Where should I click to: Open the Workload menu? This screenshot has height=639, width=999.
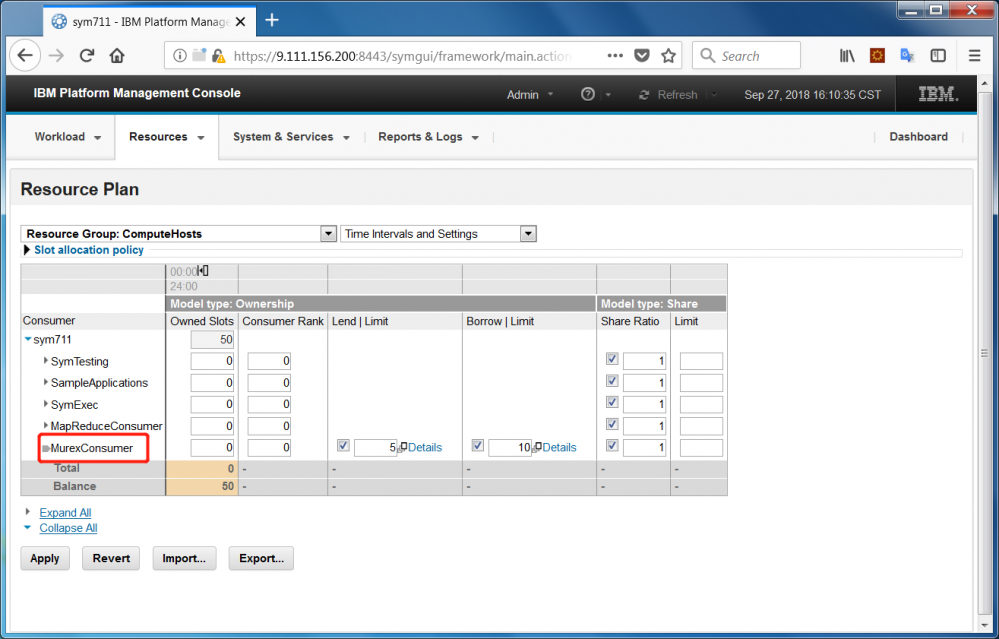pos(68,137)
